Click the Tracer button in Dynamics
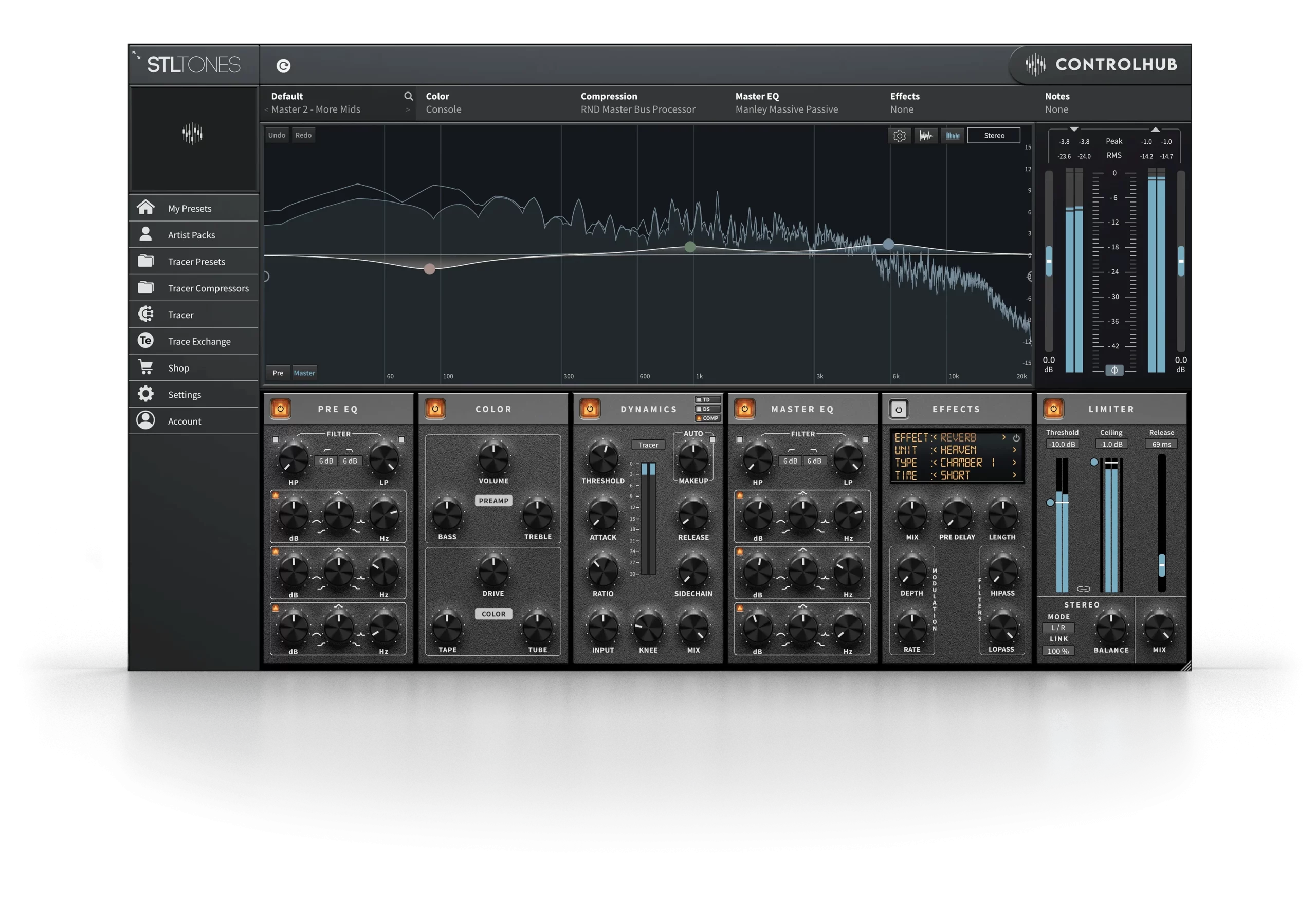This screenshot has width=1316, height=901. click(x=648, y=445)
